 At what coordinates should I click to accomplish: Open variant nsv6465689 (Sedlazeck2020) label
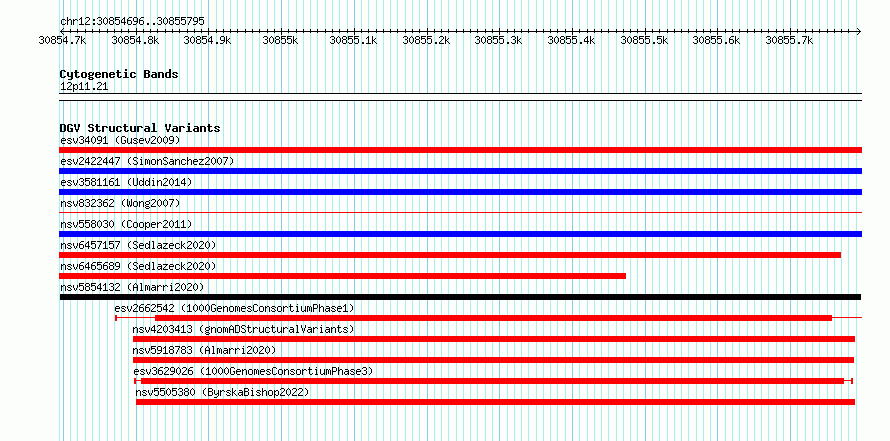pyautogui.click(x=138, y=266)
